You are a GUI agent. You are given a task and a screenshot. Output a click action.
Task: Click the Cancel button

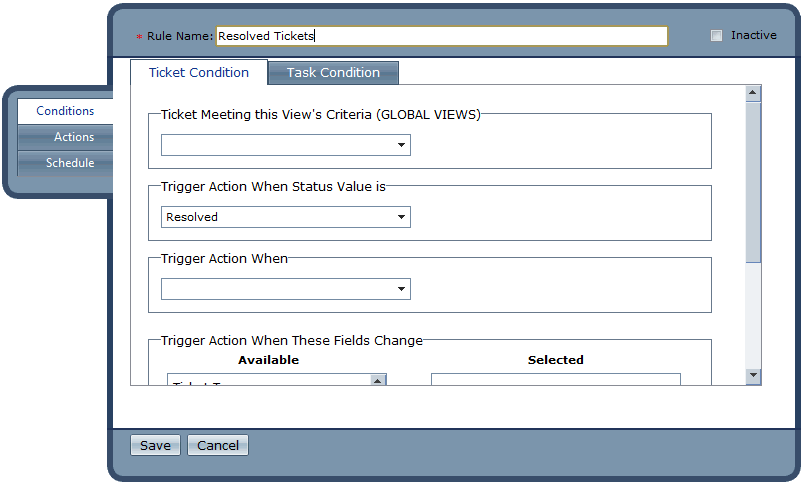tap(218, 446)
